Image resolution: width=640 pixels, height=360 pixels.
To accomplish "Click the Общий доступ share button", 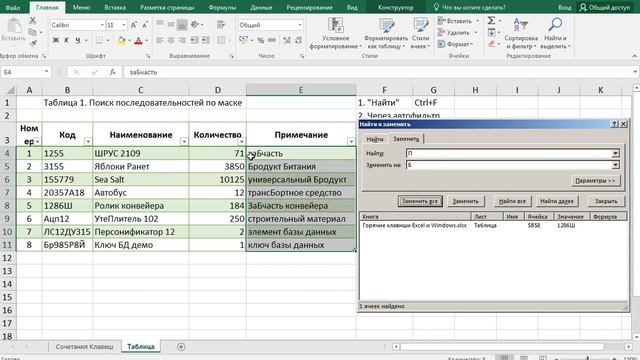I will (x=605, y=7).
